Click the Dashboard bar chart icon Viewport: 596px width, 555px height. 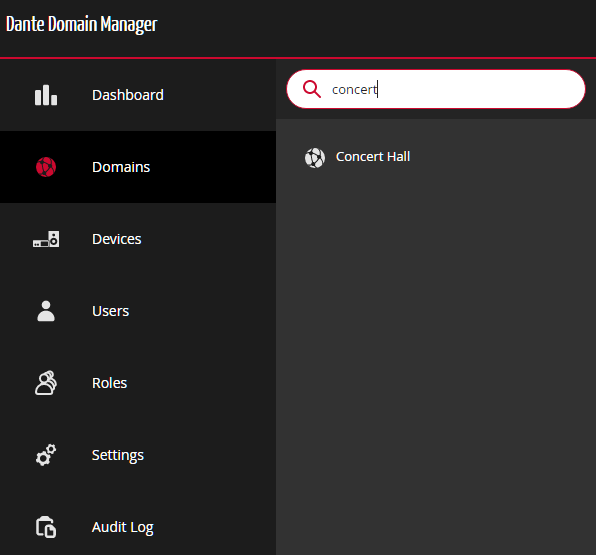coord(46,95)
